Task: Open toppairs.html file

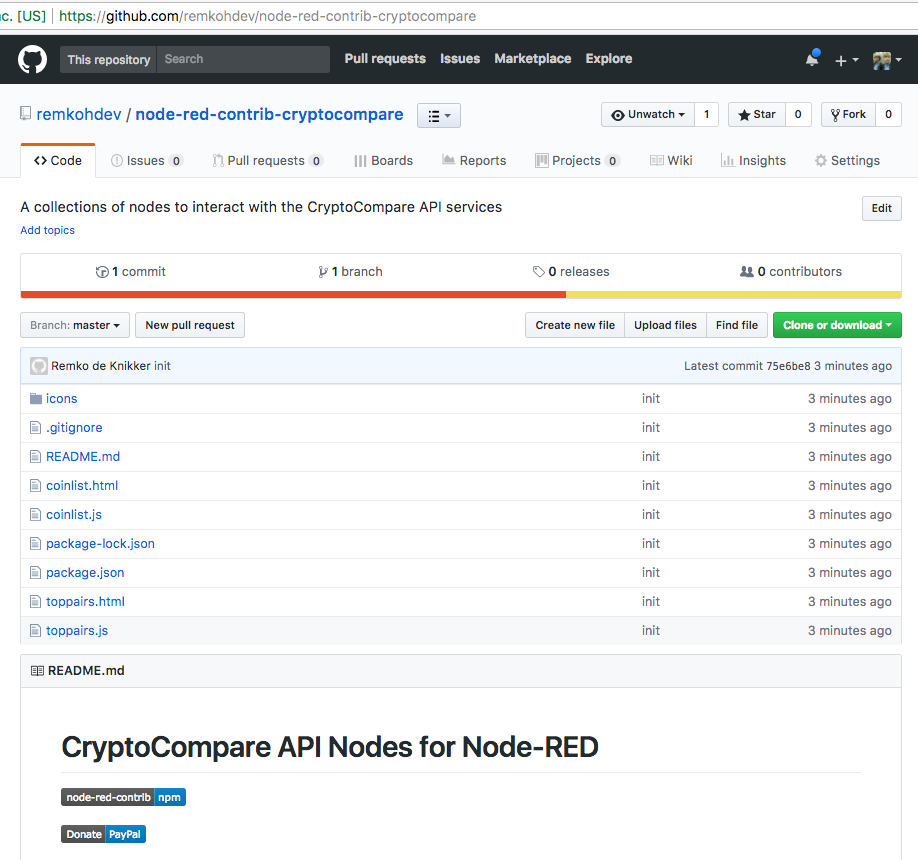Action: pos(85,602)
